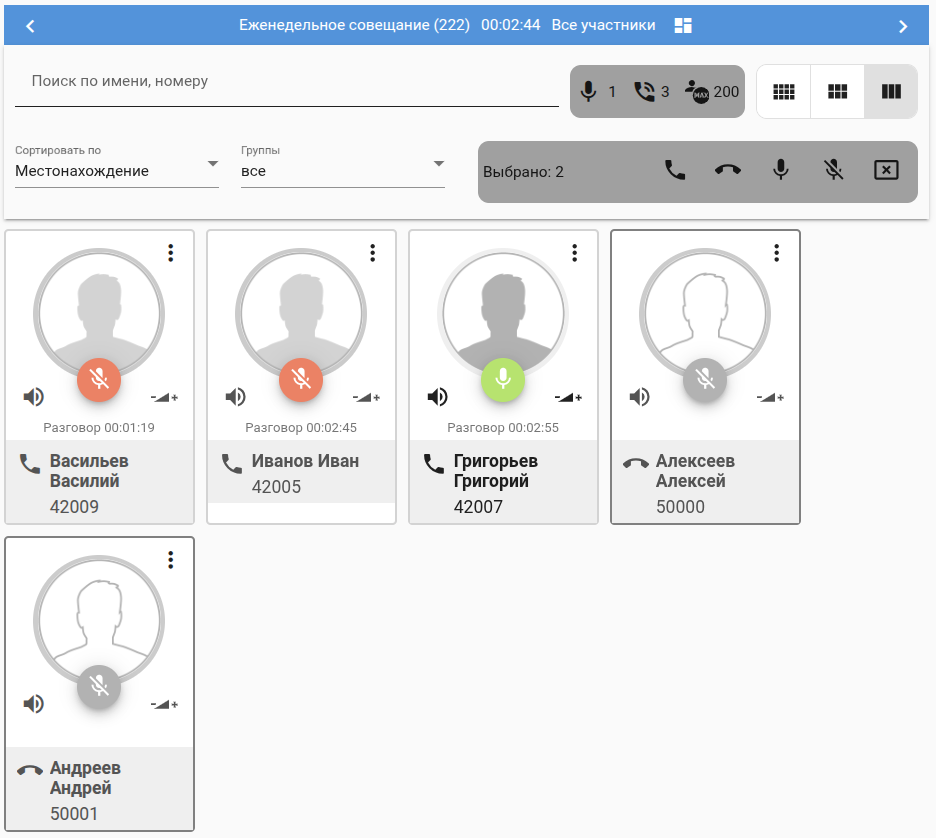Adjust the volume control for Алексеев Алексей

pyautogui.click(x=770, y=397)
